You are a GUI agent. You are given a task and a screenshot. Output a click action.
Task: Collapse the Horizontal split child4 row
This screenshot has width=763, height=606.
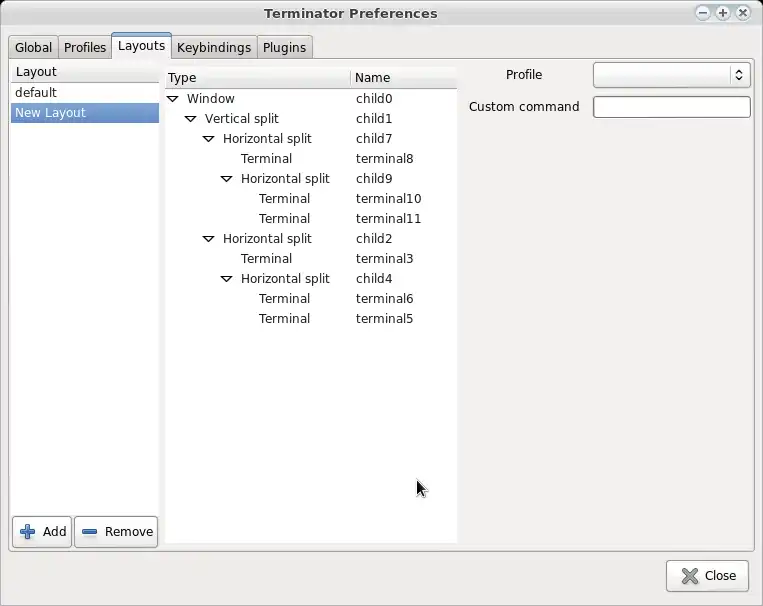click(227, 278)
